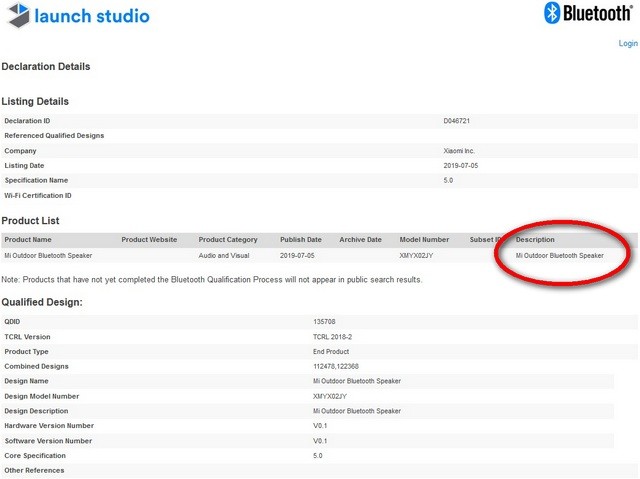Click the Declaration ID label
640x479 pixels.
click(27, 121)
